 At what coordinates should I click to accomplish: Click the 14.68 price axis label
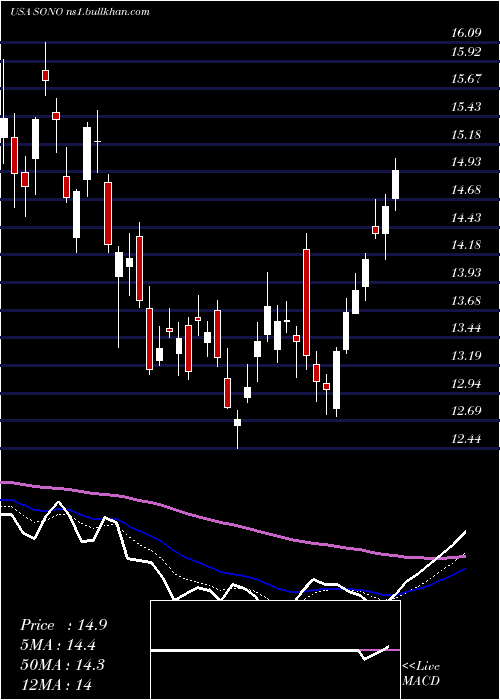[466, 190]
